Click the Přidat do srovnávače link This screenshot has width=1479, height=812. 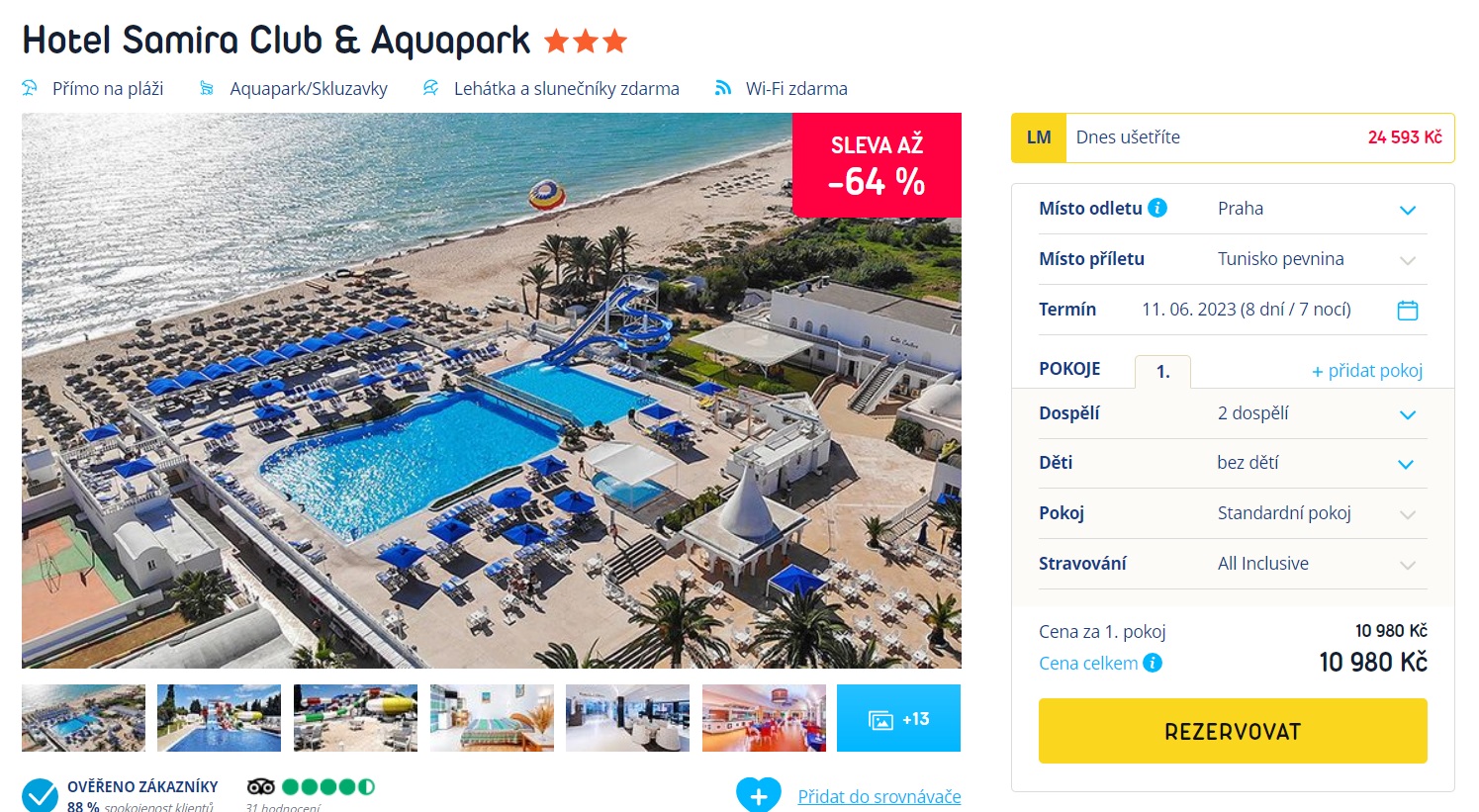coord(879,796)
